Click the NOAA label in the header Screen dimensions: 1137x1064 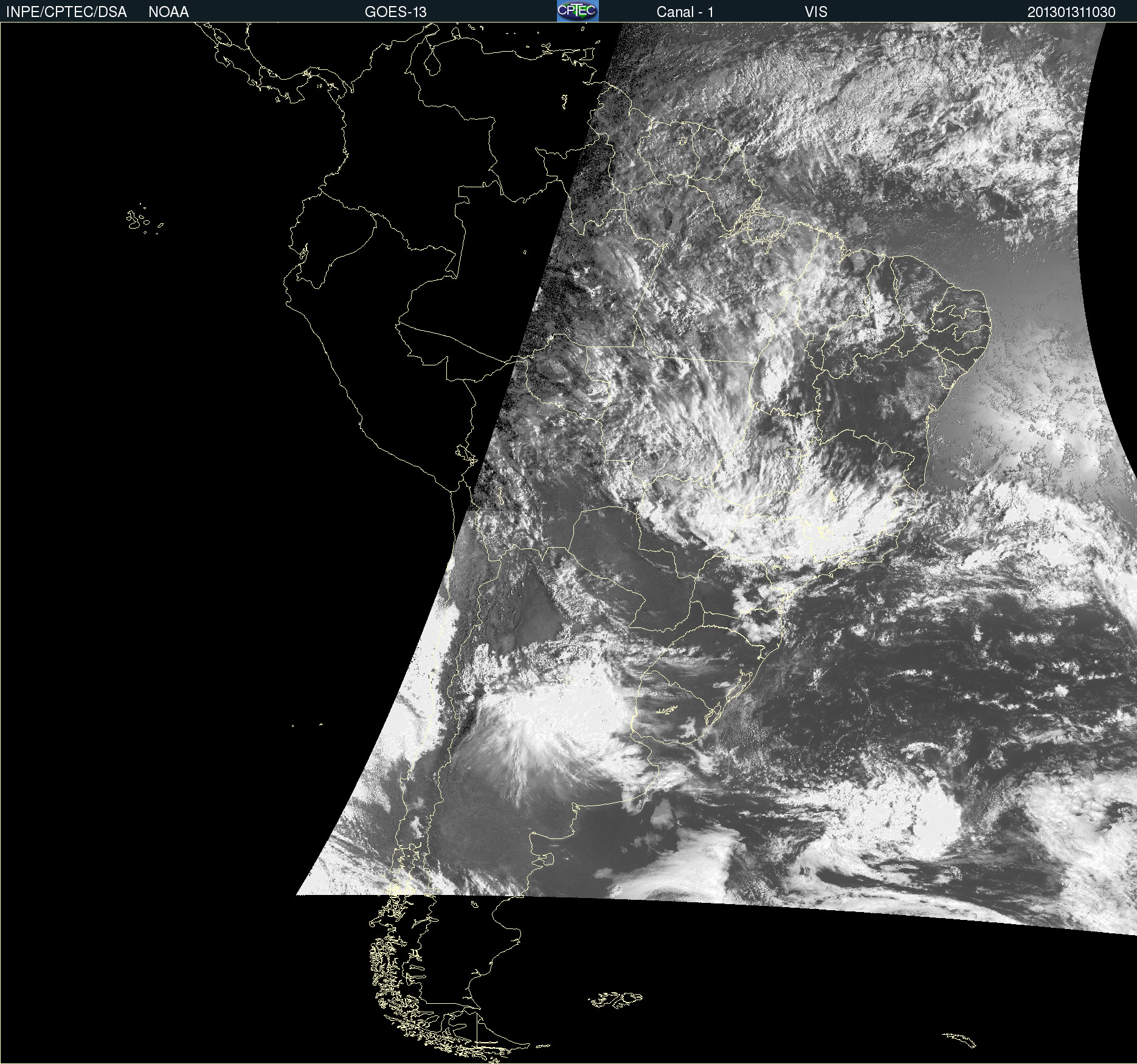point(168,12)
